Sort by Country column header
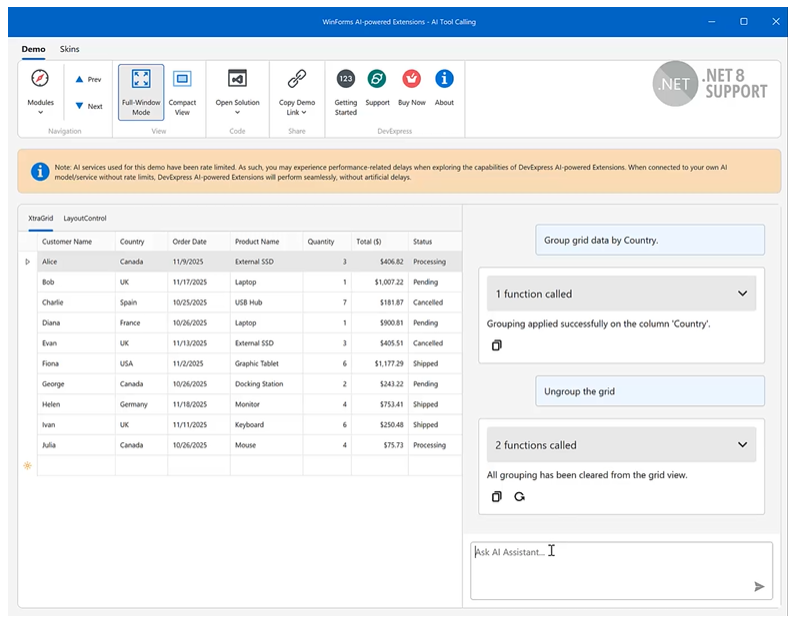The width and height of the screenshot is (794, 625). 141,242
